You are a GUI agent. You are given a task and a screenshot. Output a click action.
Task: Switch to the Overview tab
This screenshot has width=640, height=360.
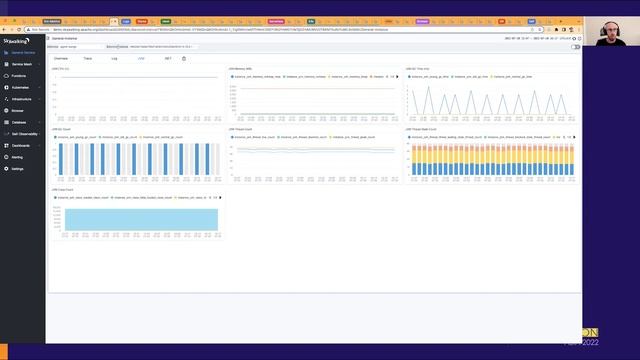[61, 58]
